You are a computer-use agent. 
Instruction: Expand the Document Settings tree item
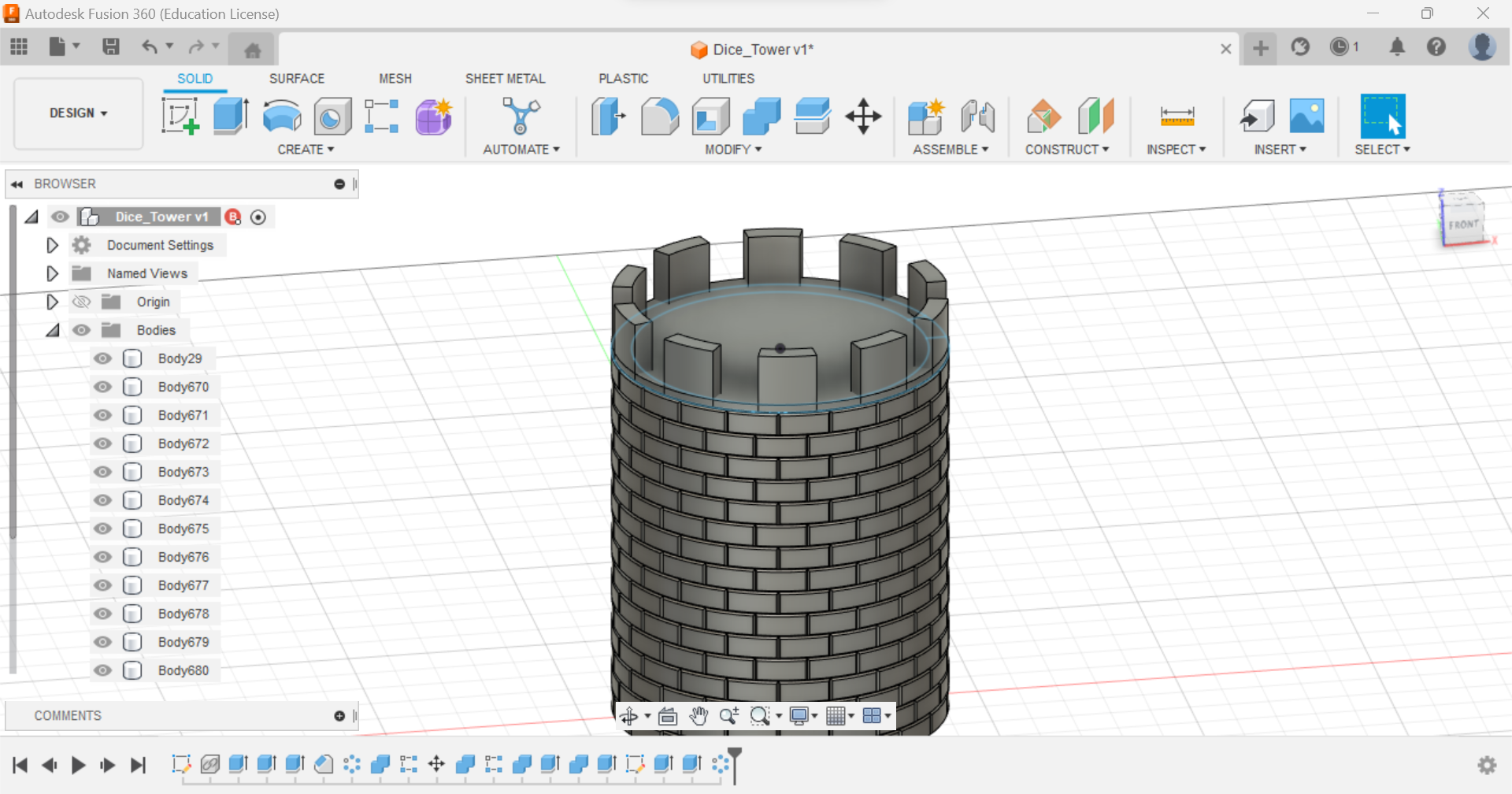(52, 245)
